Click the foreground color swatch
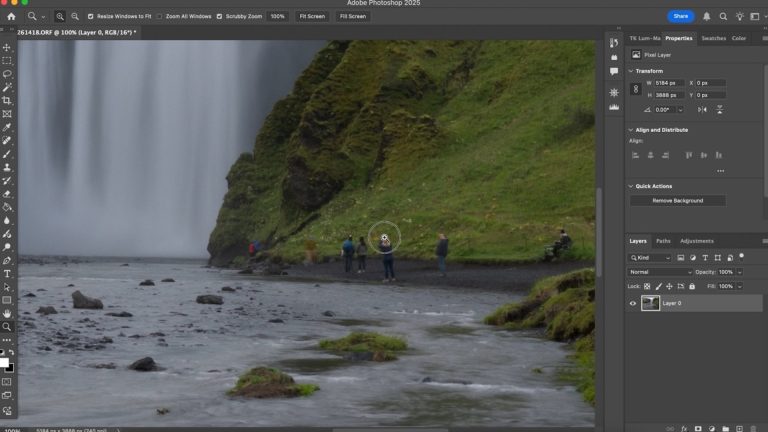This screenshot has height=432, width=768. point(4,362)
